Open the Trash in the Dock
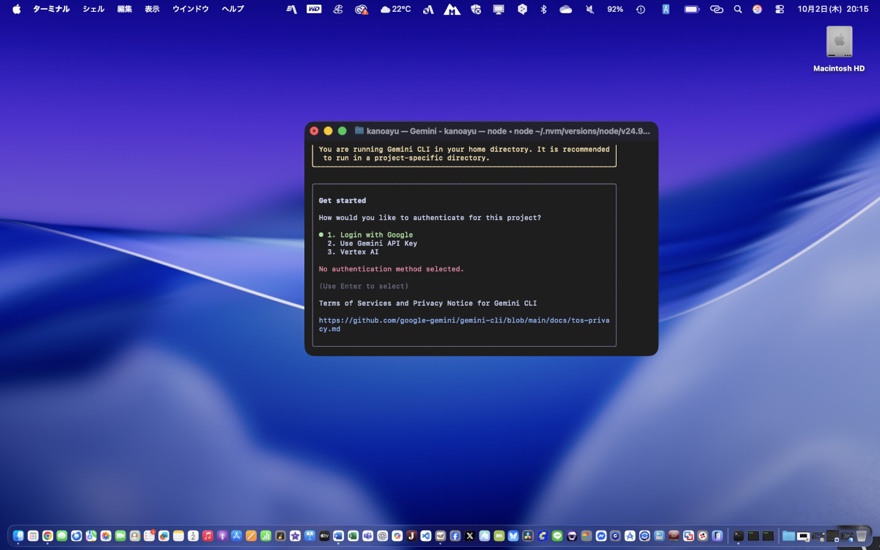The width and height of the screenshot is (880, 550). [x=861, y=536]
